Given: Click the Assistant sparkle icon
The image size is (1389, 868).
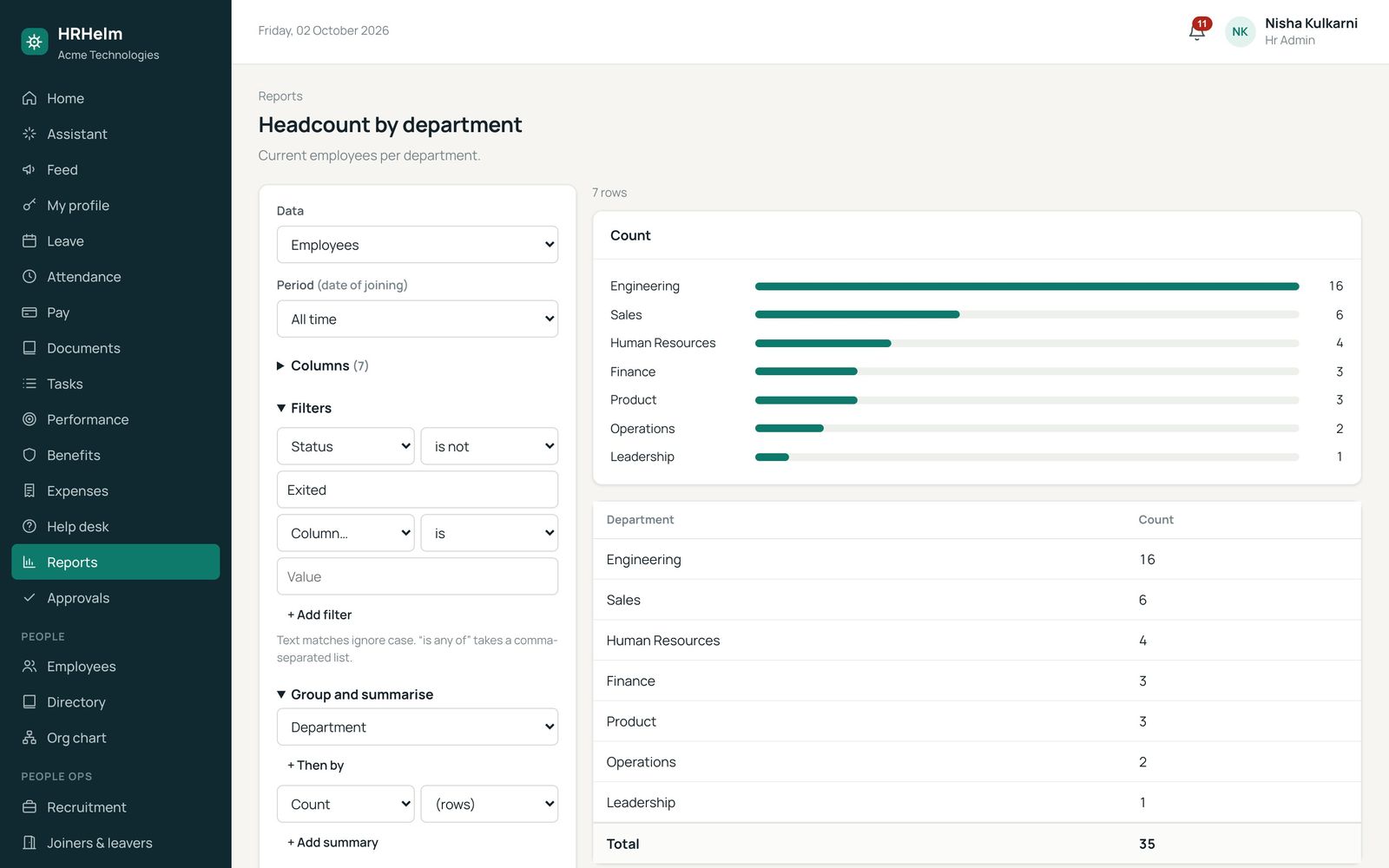Looking at the screenshot, I should 30,134.
